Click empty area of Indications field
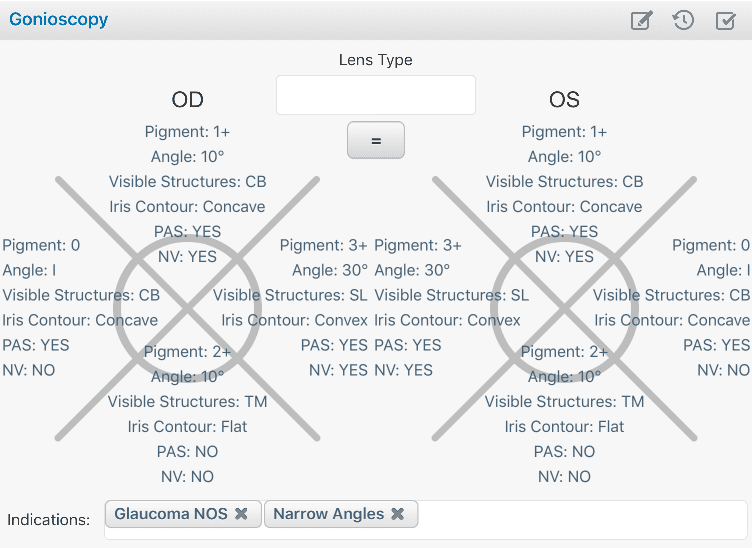The image size is (752, 548). (580, 519)
